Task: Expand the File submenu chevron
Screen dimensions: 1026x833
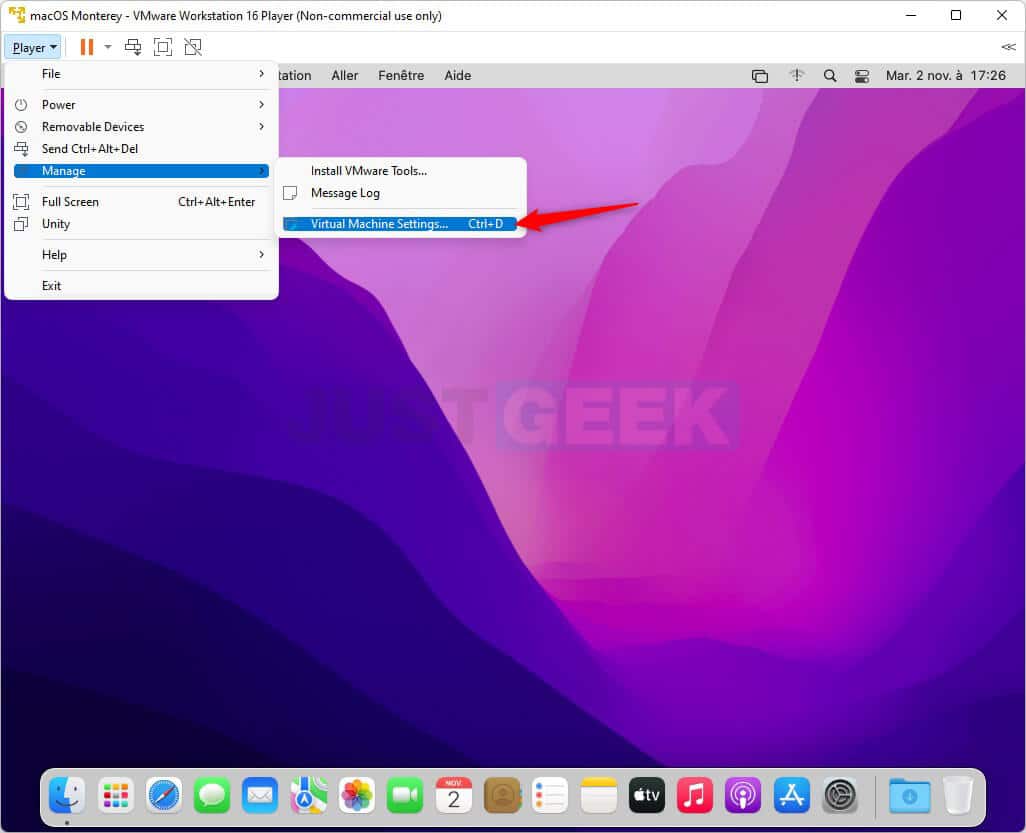Action: tap(262, 73)
